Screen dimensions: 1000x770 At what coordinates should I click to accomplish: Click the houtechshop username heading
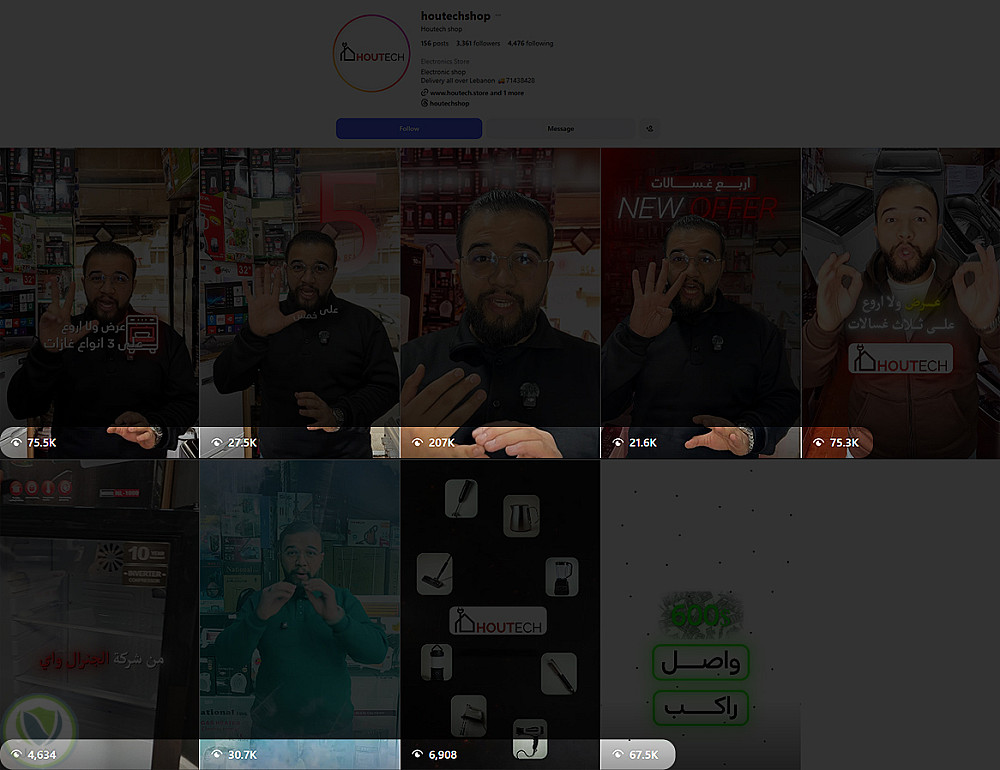(x=455, y=16)
